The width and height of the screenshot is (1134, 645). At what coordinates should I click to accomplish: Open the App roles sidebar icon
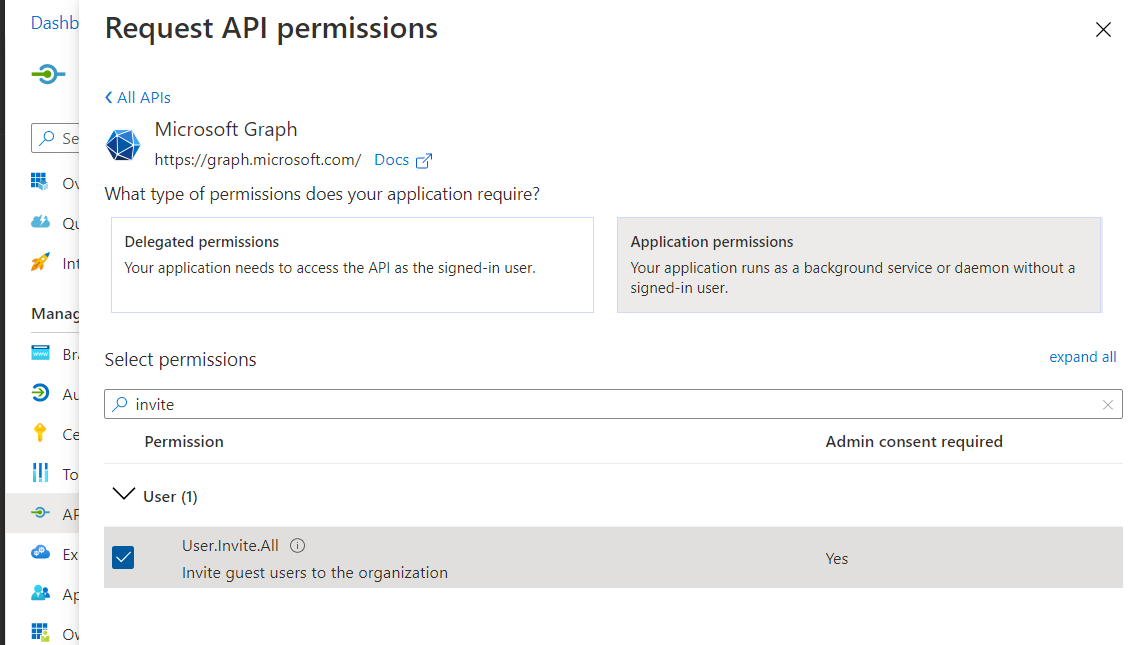[x=40, y=593]
